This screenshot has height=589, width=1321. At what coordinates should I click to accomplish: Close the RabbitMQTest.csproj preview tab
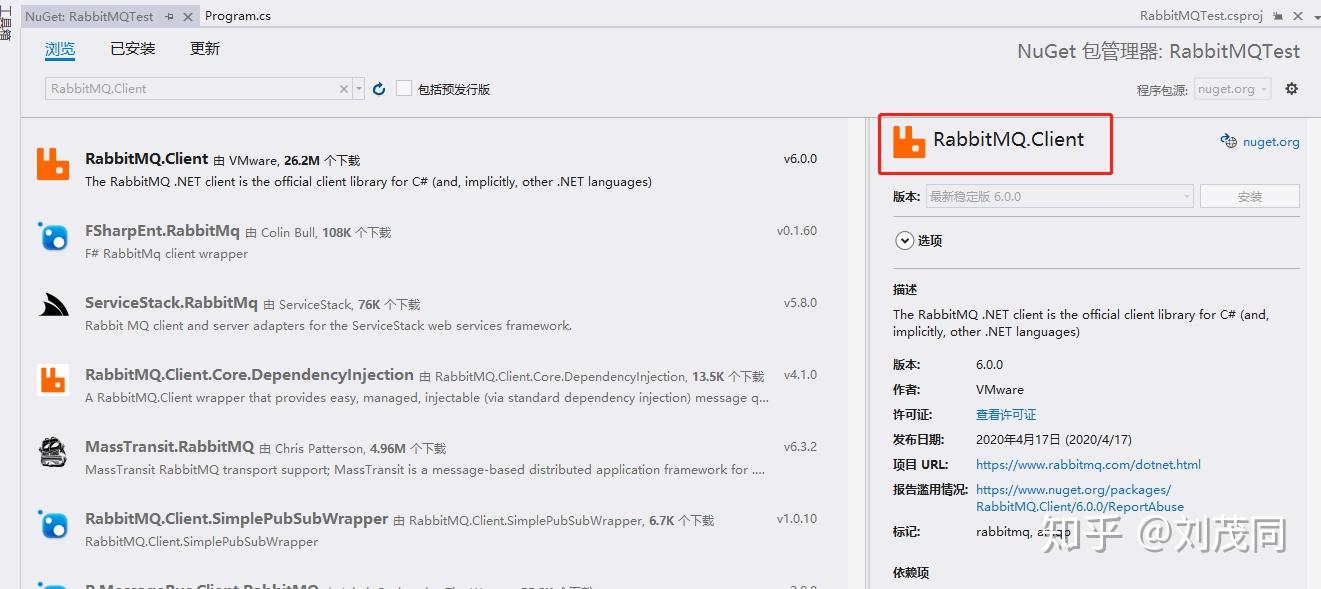pyautogui.click(x=1297, y=16)
